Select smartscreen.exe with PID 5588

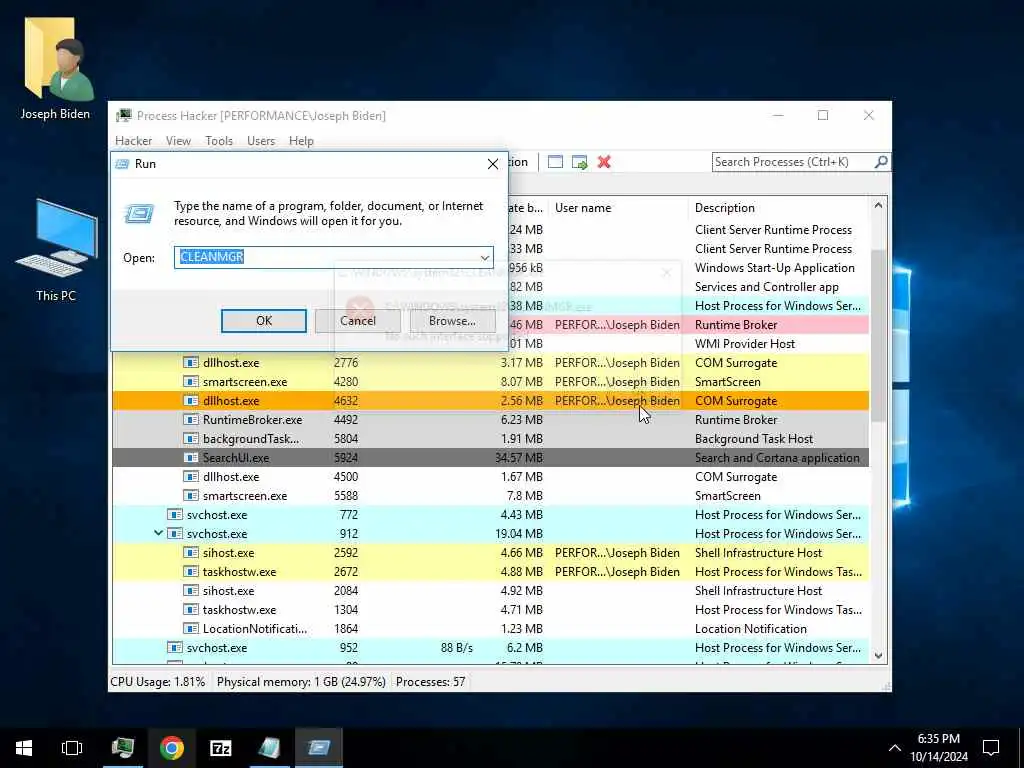(x=490, y=496)
